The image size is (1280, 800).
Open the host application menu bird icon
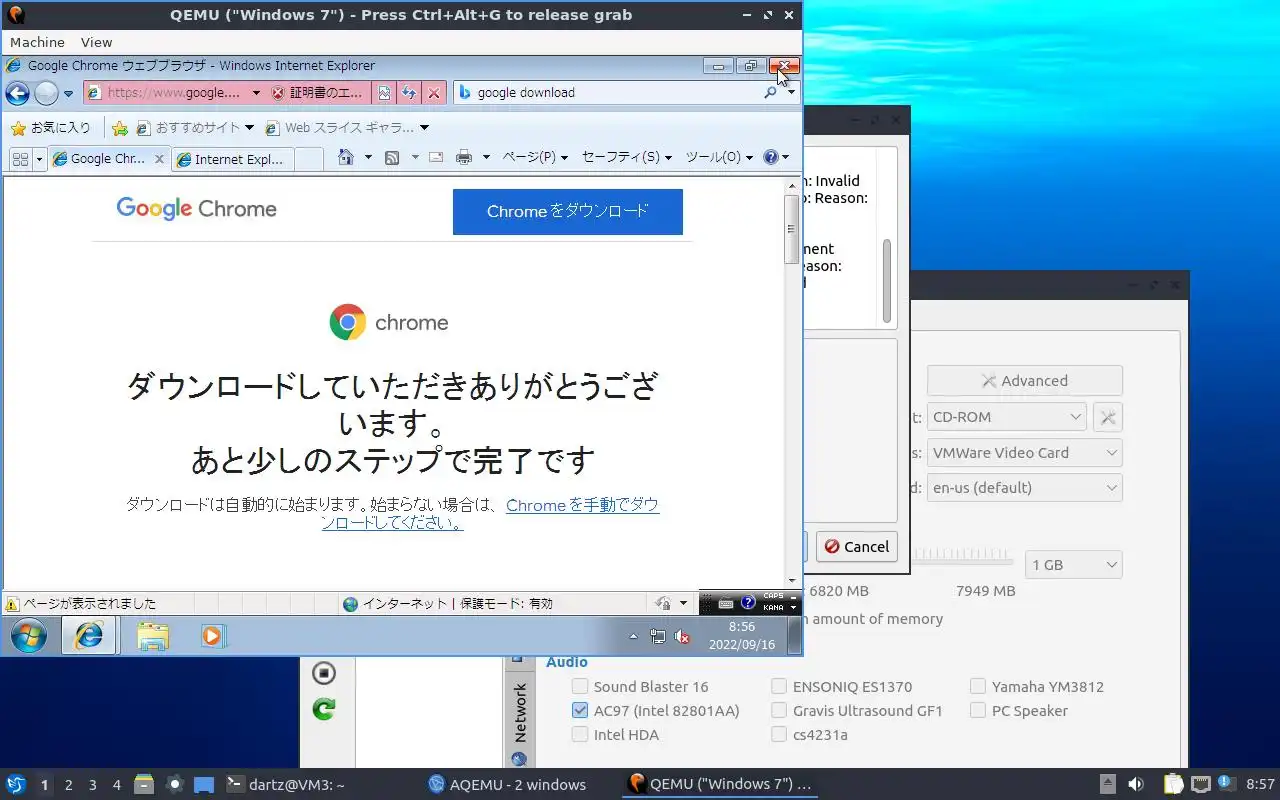pos(16,784)
